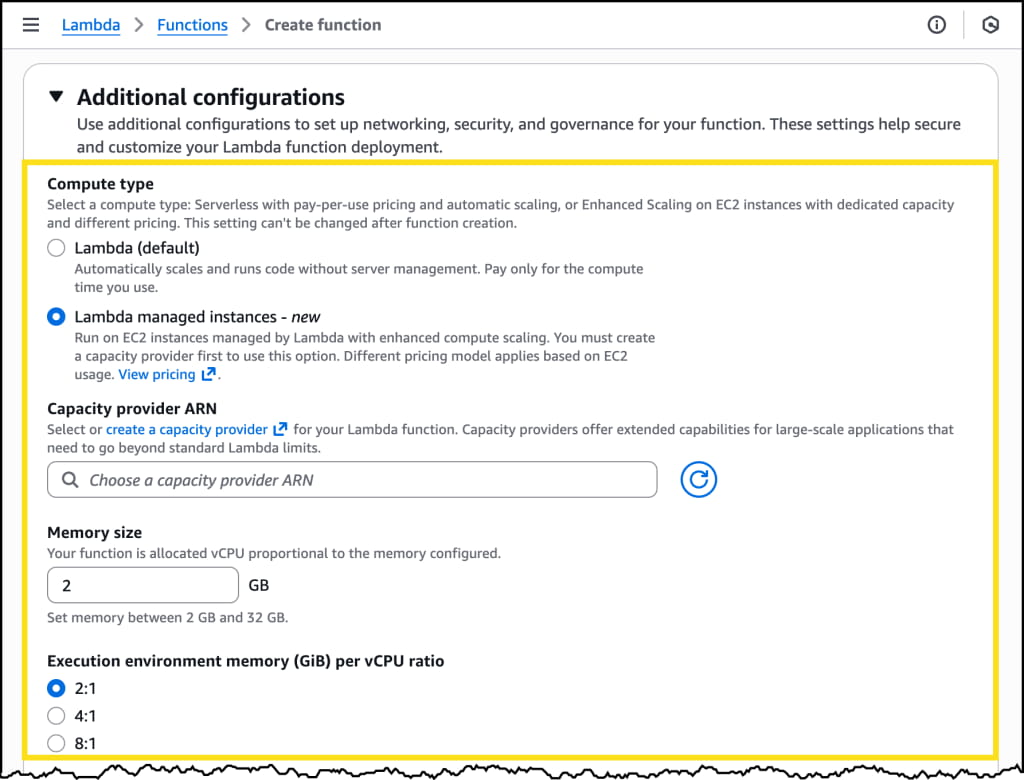Collapse the Additional configurations section
Screen dimensions: 1024x780
[x=57, y=97]
